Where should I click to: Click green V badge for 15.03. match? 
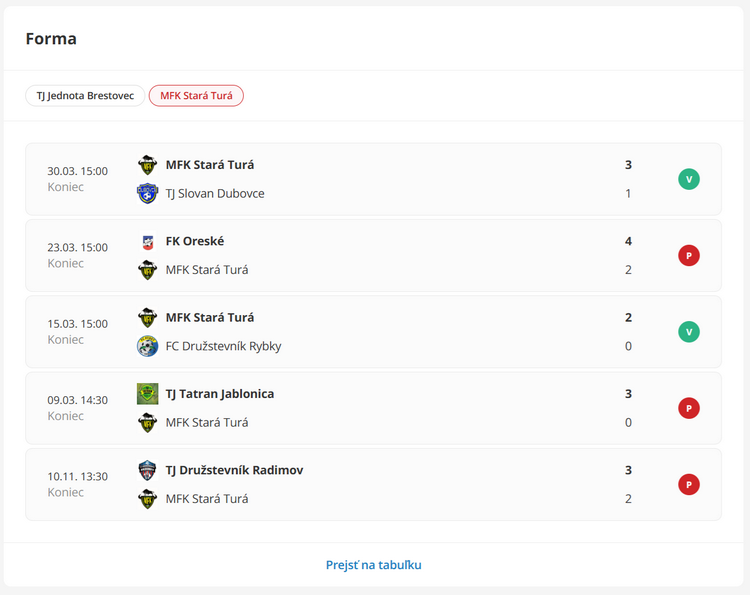click(x=689, y=332)
